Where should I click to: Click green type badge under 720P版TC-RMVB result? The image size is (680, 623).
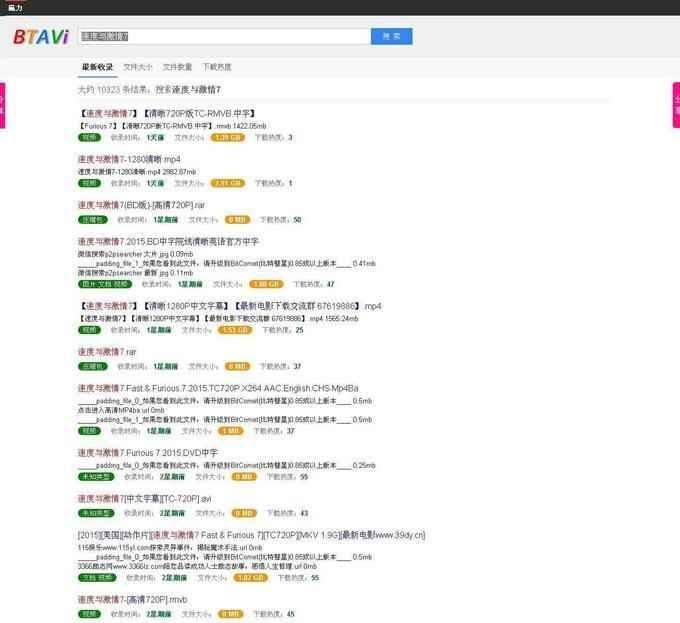point(89,138)
